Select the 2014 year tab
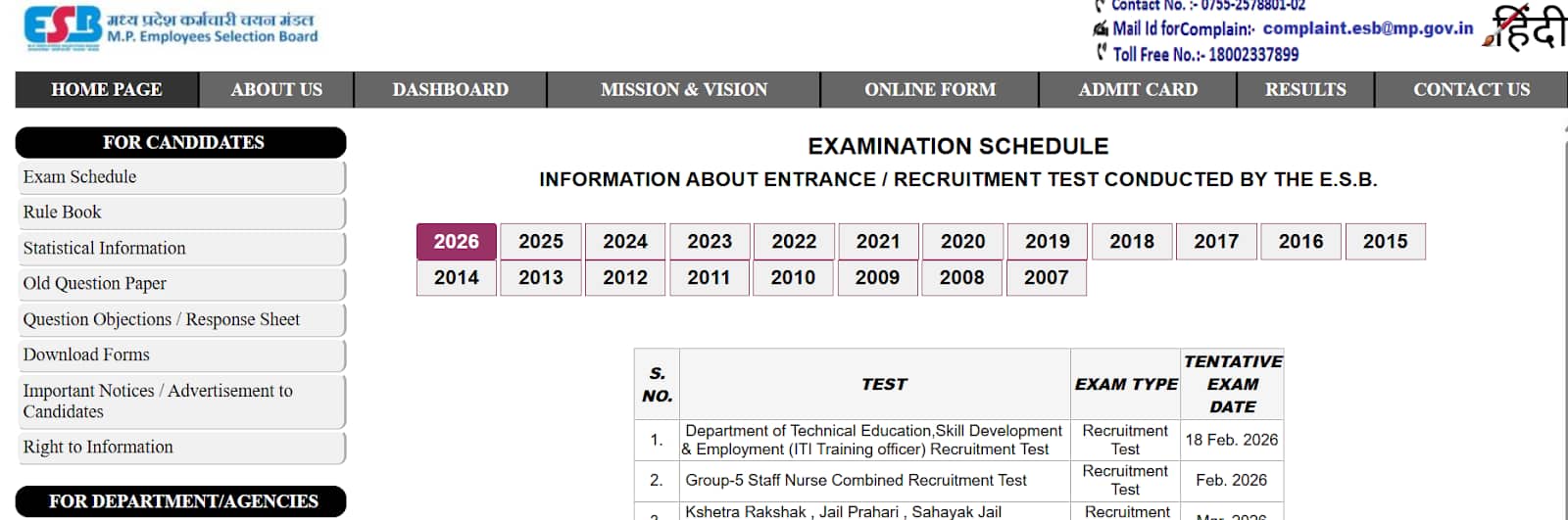The width and height of the screenshot is (1568, 520). point(457,278)
